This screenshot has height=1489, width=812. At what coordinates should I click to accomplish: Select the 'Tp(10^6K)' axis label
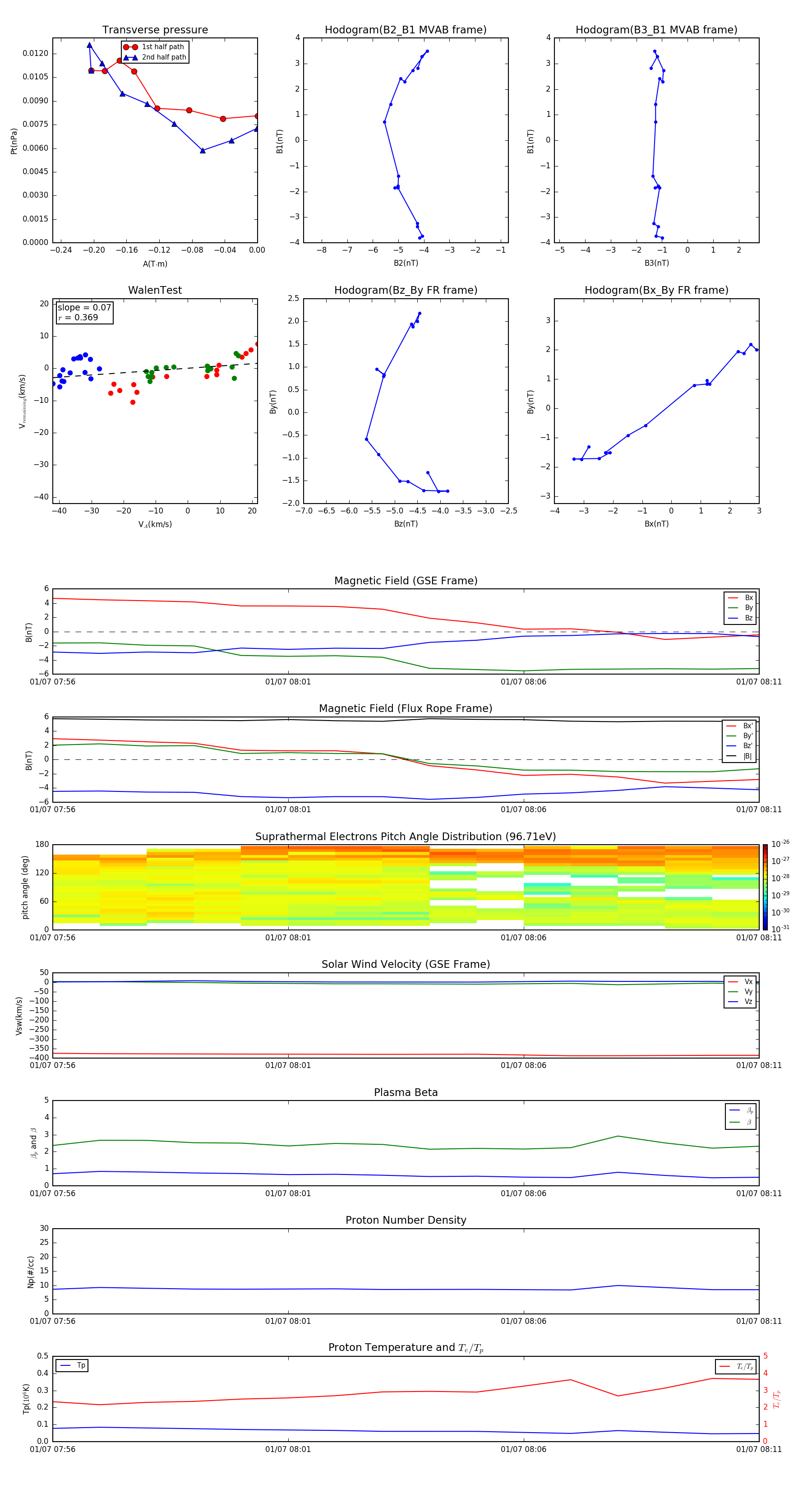coord(26,1399)
